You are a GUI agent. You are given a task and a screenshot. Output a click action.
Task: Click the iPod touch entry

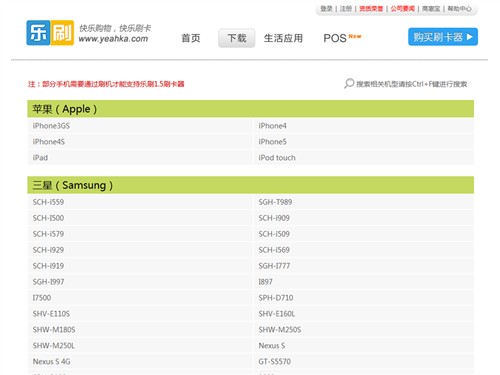(277, 157)
